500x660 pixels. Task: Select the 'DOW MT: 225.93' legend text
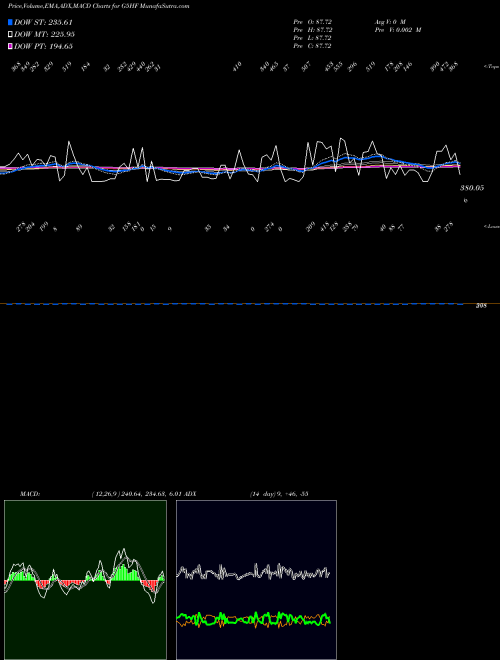[44, 34]
